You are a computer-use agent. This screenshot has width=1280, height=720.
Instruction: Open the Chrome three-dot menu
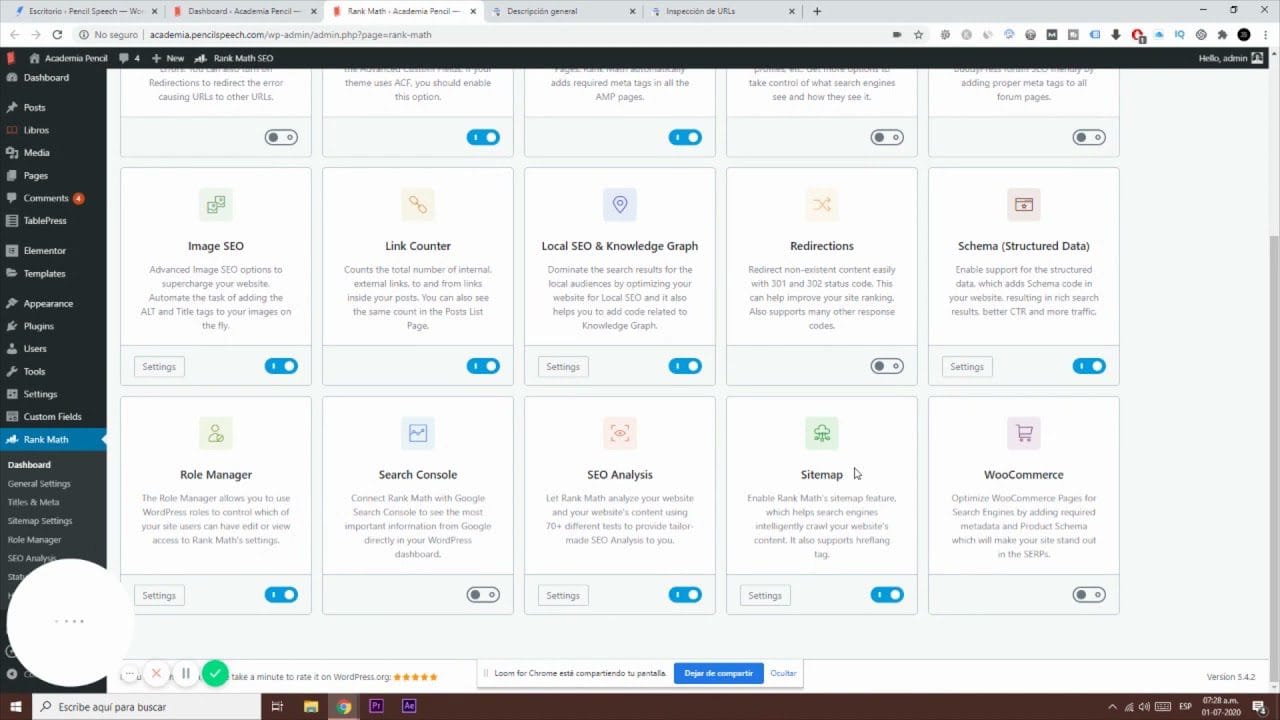click(1265, 34)
